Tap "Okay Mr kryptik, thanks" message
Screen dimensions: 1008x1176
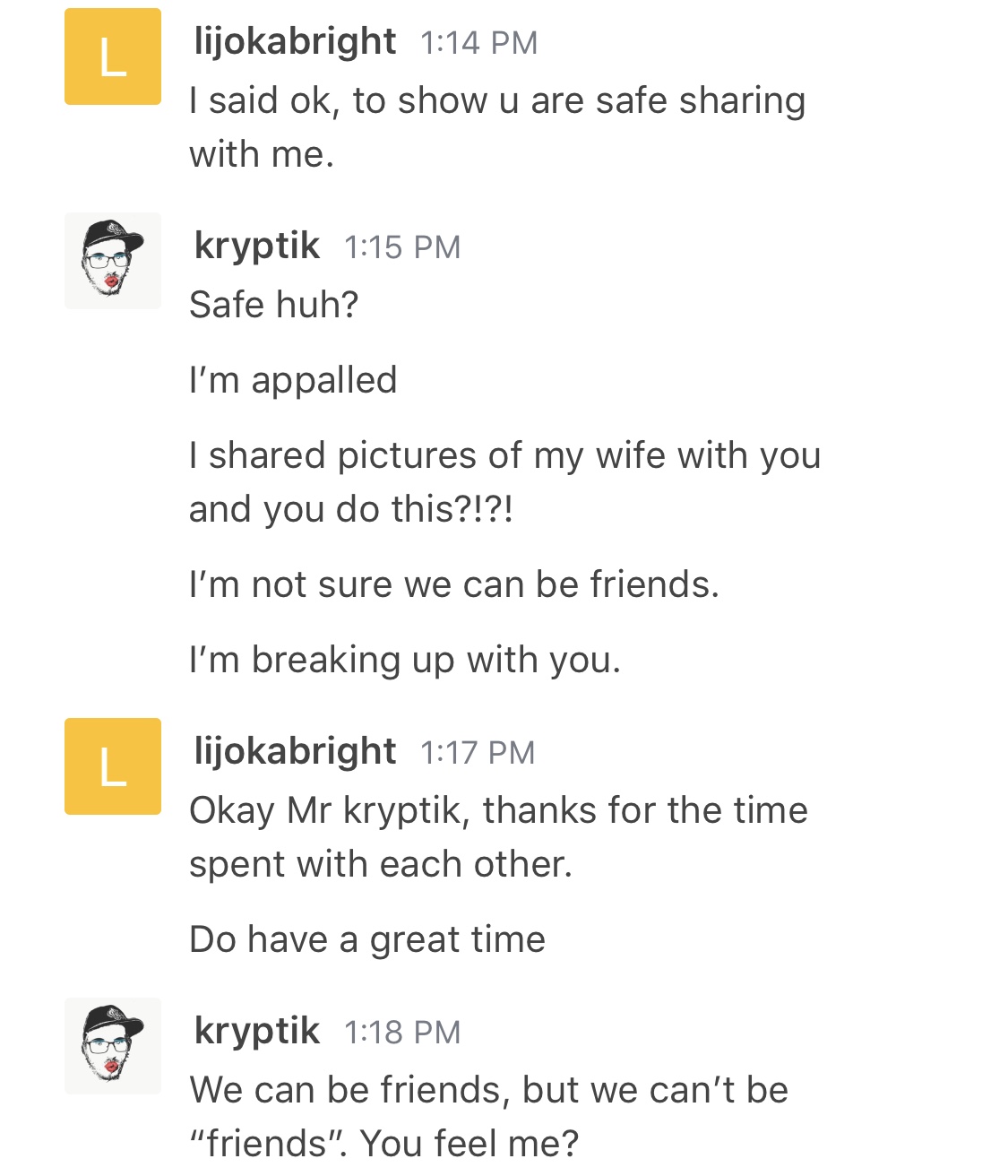pos(498,837)
